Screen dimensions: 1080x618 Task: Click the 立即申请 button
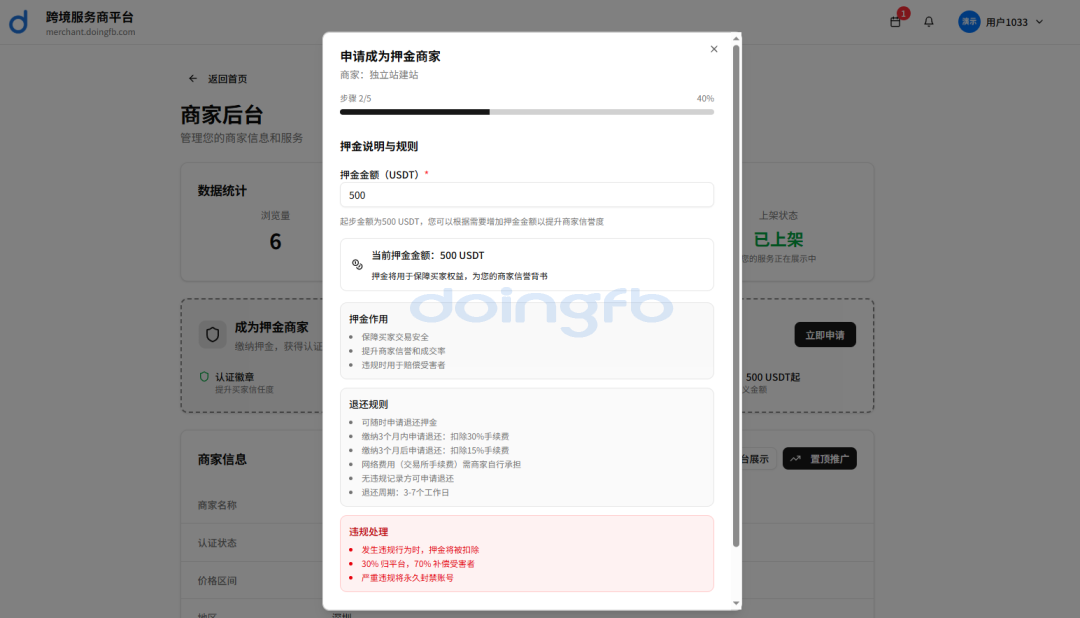pyautogui.click(x=824, y=334)
